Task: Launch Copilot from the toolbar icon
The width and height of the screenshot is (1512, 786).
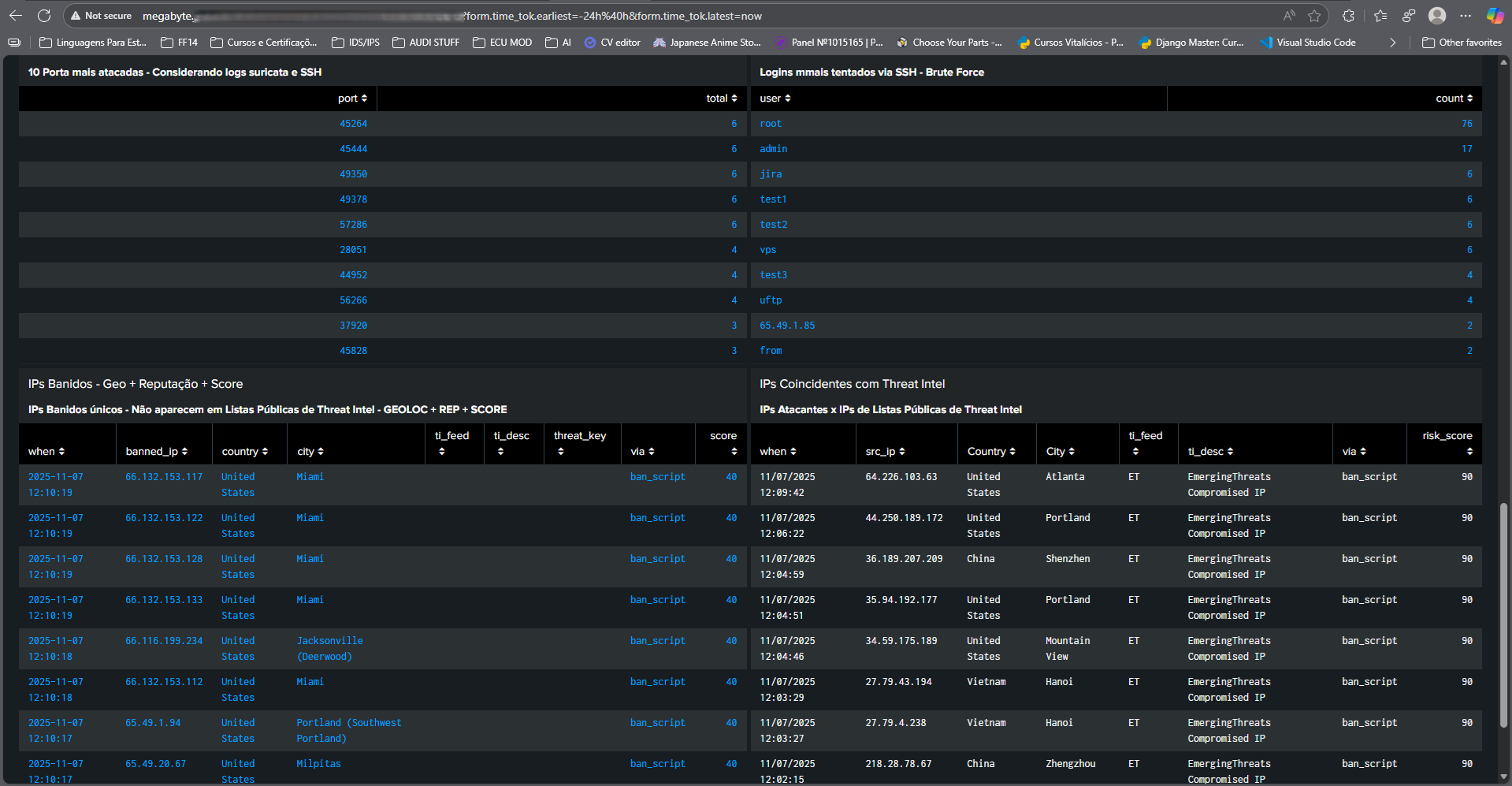Action: [x=1495, y=16]
